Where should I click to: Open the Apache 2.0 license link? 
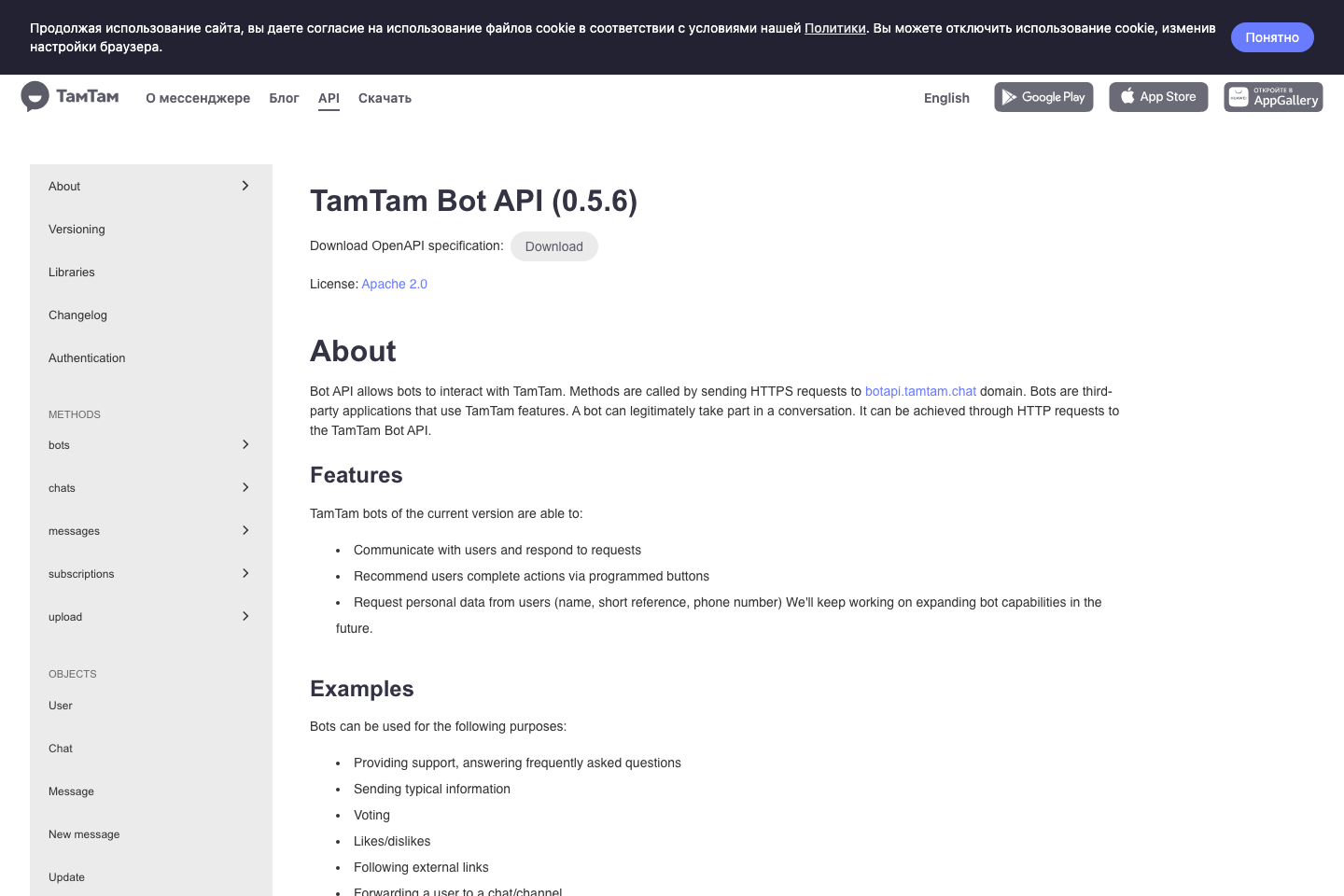pyautogui.click(x=394, y=284)
